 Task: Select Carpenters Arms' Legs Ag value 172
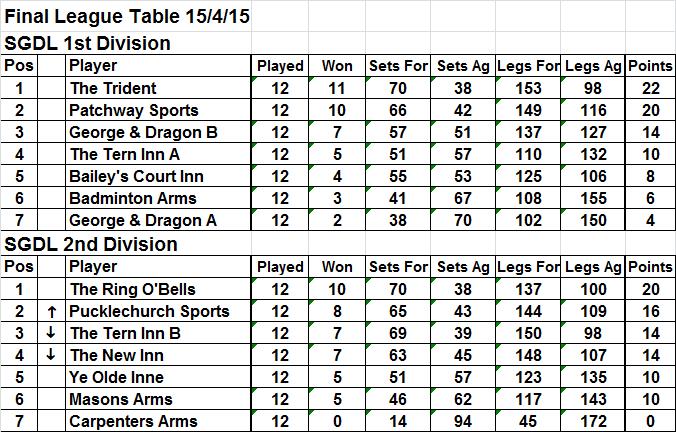pos(592,421)
